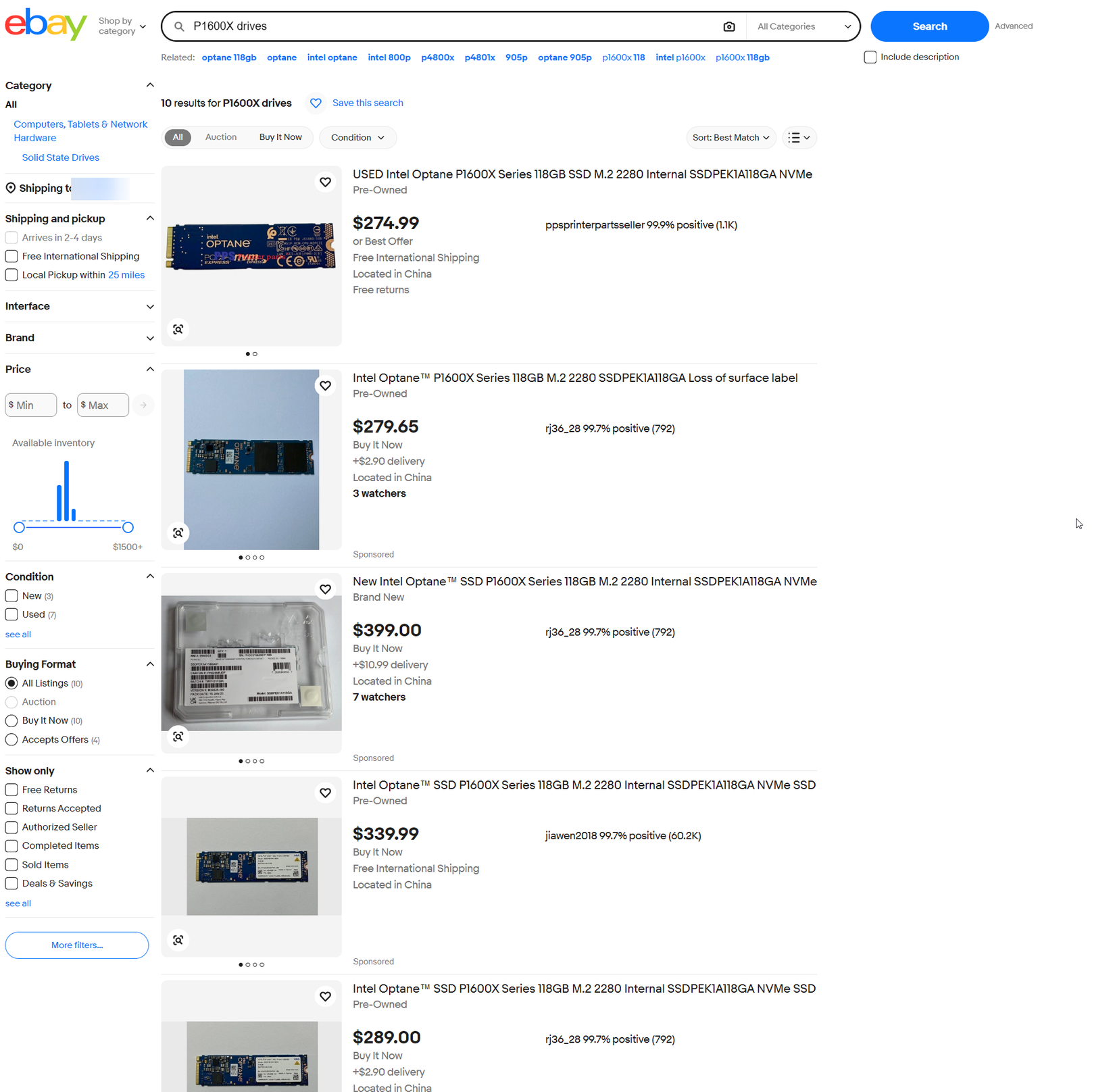
Task: Find similar items for the $279.65 listing
Action: 178,533
